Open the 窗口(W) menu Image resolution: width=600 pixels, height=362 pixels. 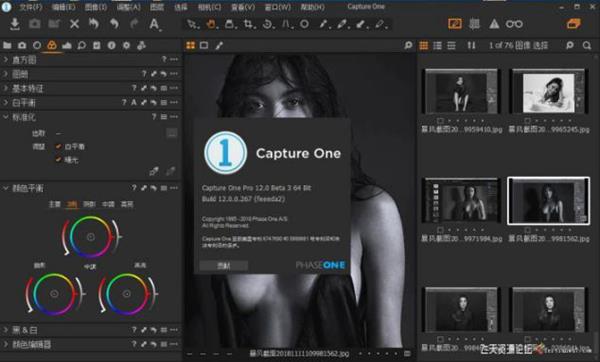(x=277, y=7)
